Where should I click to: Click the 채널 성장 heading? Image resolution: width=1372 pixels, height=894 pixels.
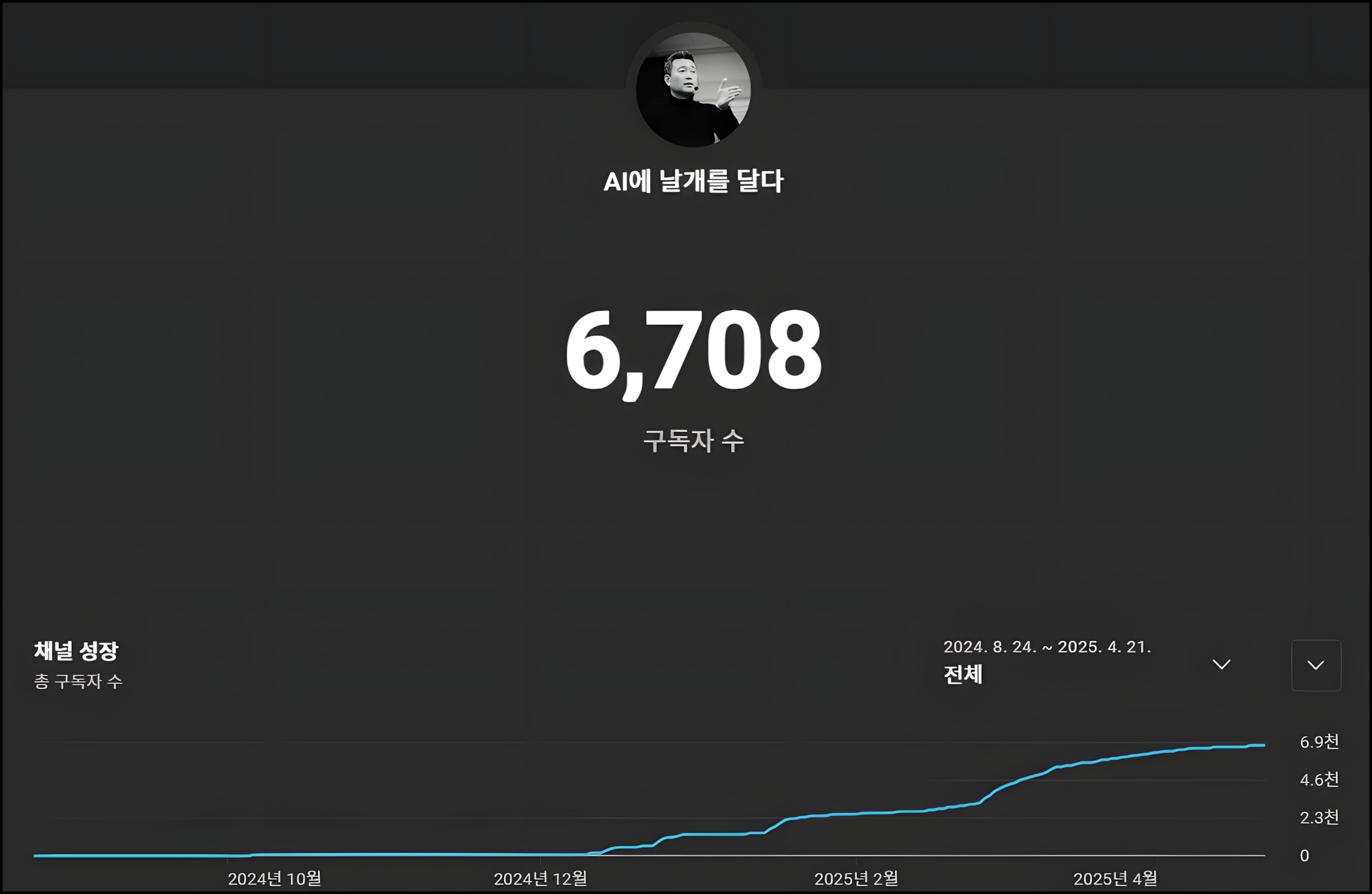click(76, 651)
